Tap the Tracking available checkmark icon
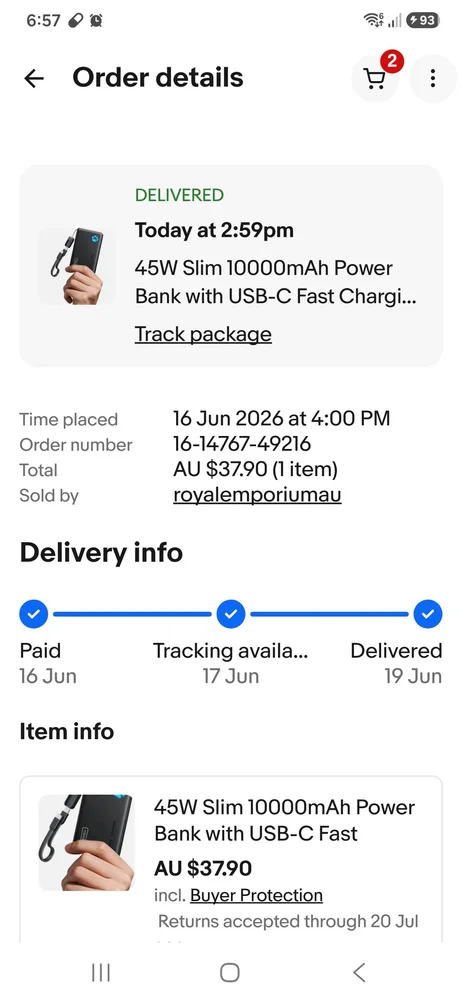The width and height of the screenshot is (462, 1000). pos(231,614)
